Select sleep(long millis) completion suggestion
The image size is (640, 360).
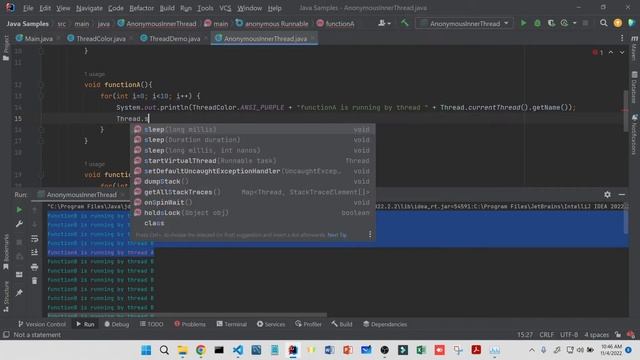coord(252,129)
